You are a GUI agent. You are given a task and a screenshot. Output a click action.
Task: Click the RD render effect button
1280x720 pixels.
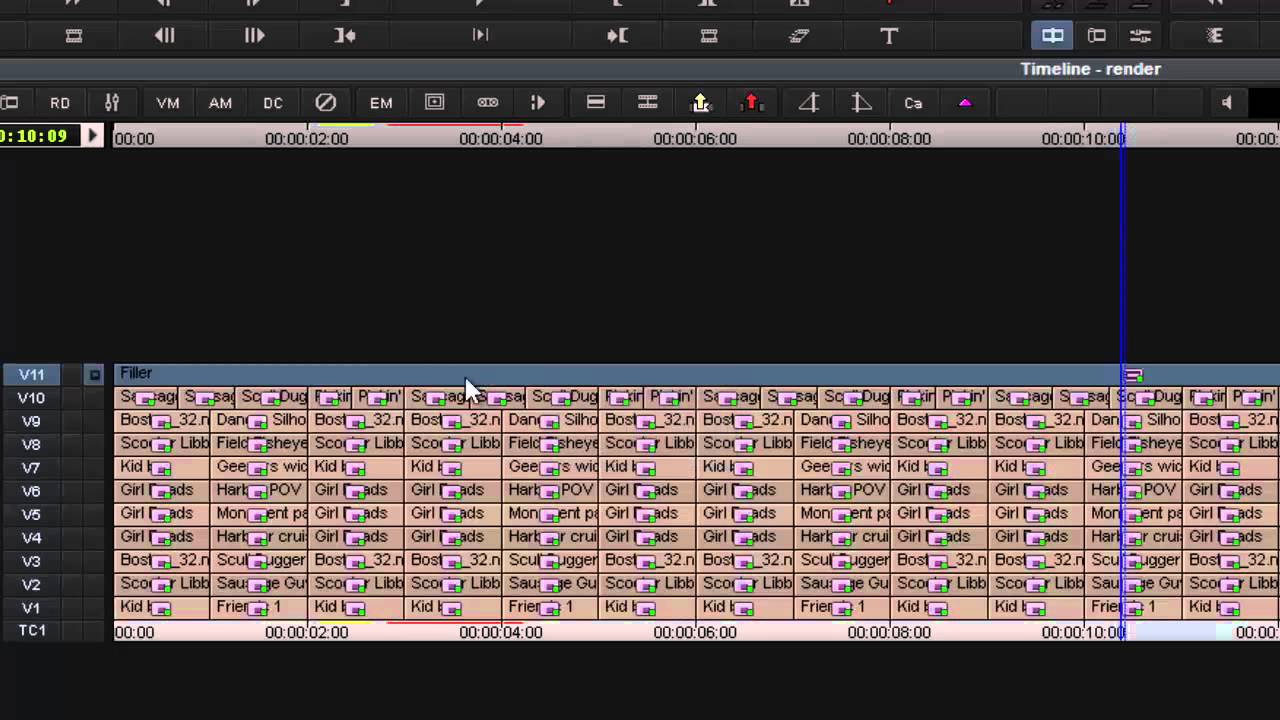pyautogui.click(x=60, y=103)
